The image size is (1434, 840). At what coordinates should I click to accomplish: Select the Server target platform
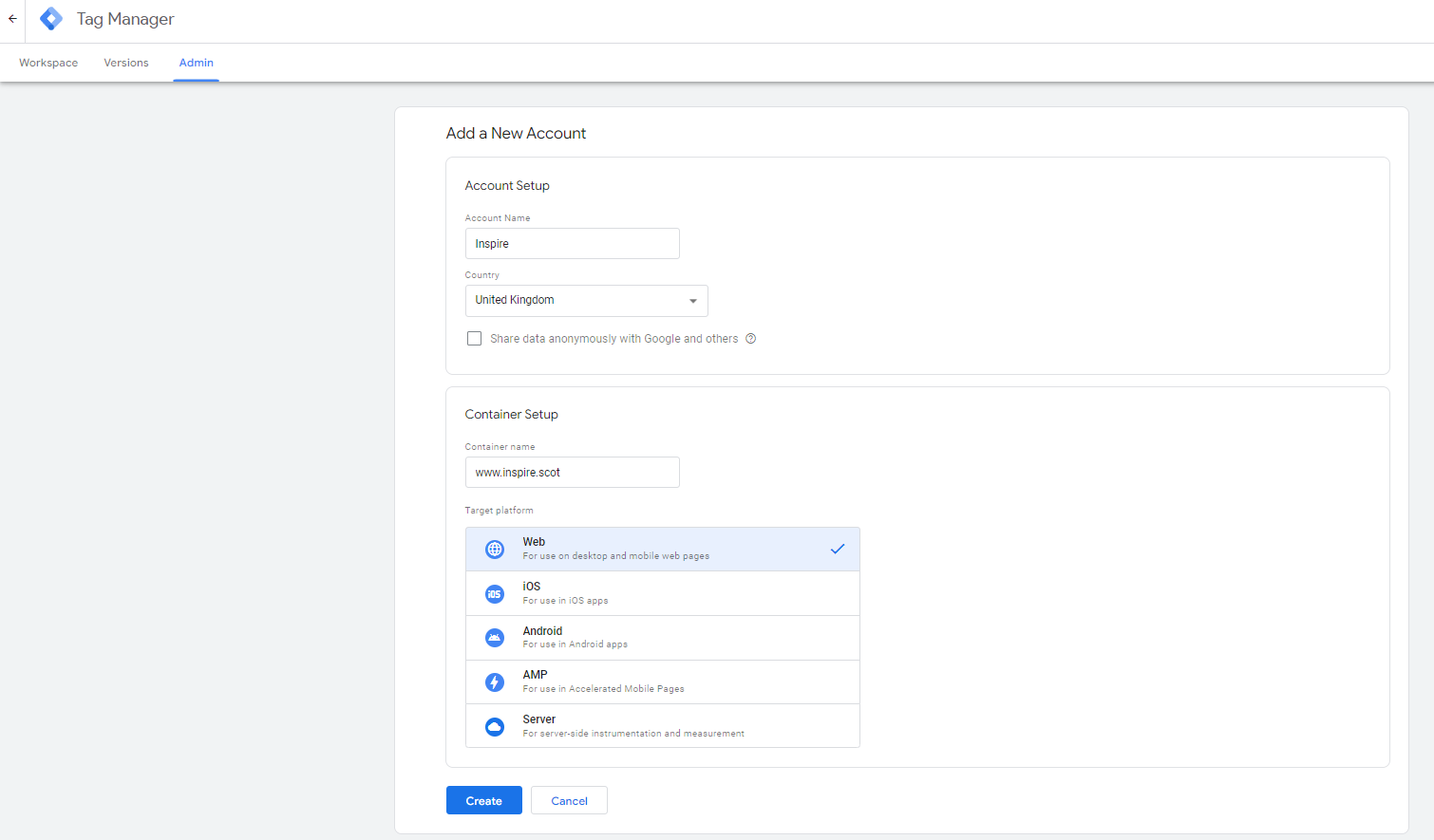click(663, 726)
